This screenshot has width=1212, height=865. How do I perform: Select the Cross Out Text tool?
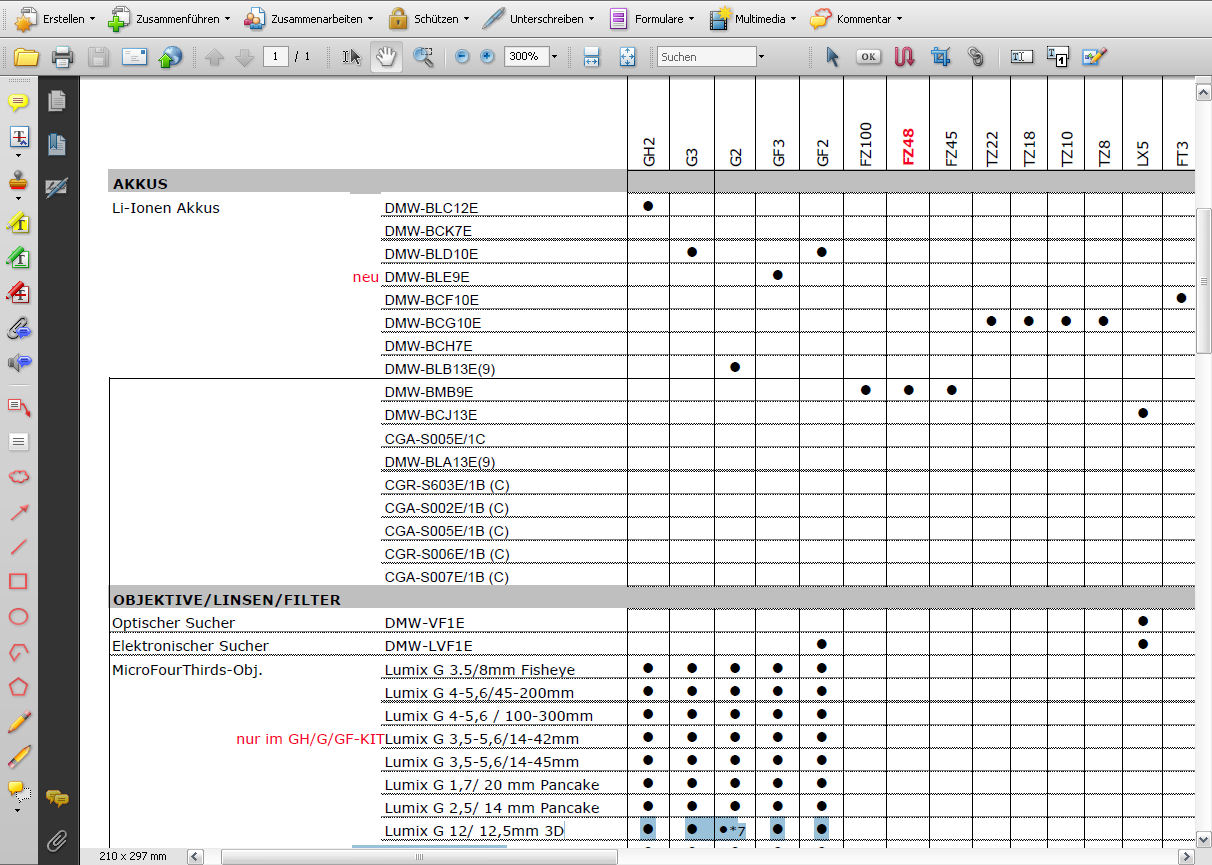(x=18, y=293)
